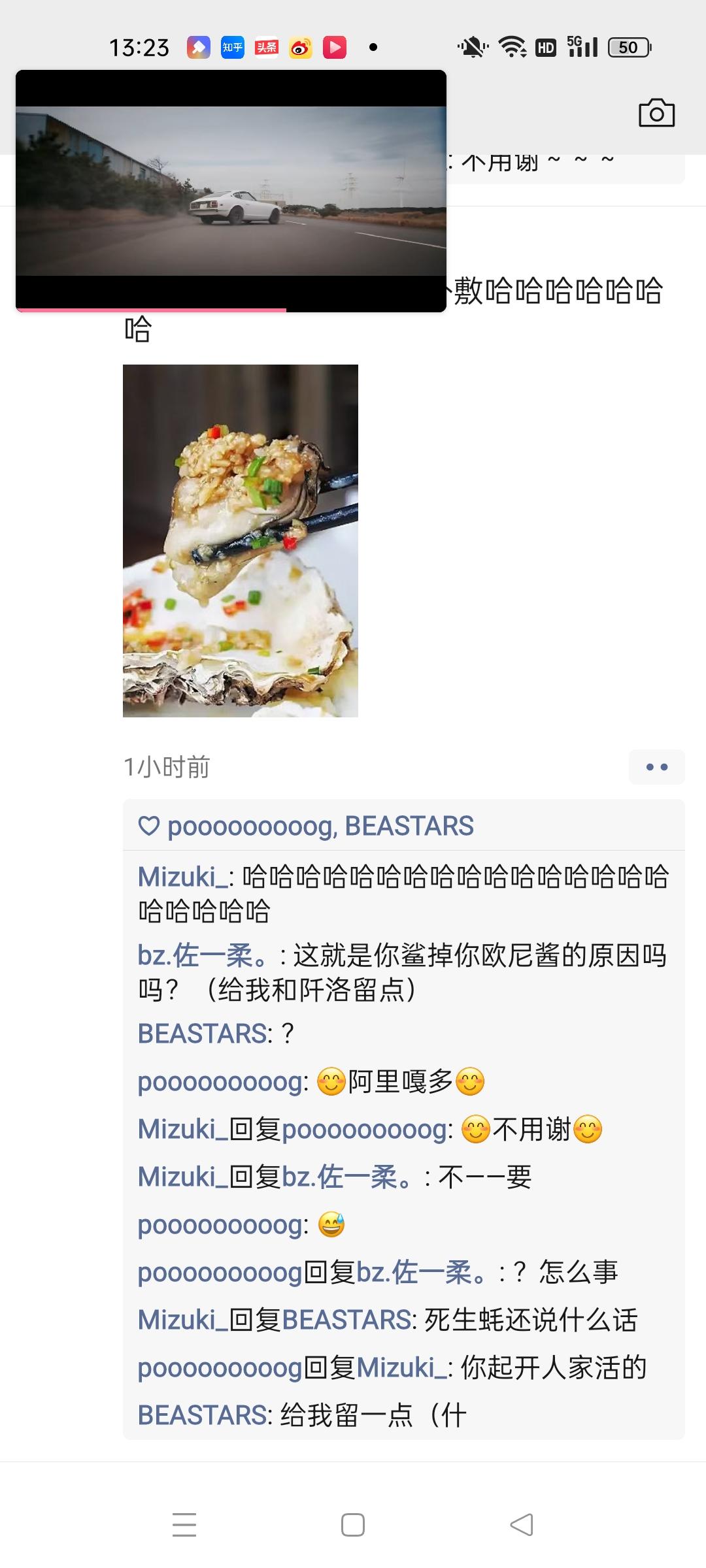This screenshot has height=1568, width=706.
Task: Open BEASTARS profile in likes row
Action: [x=409, y=826]
